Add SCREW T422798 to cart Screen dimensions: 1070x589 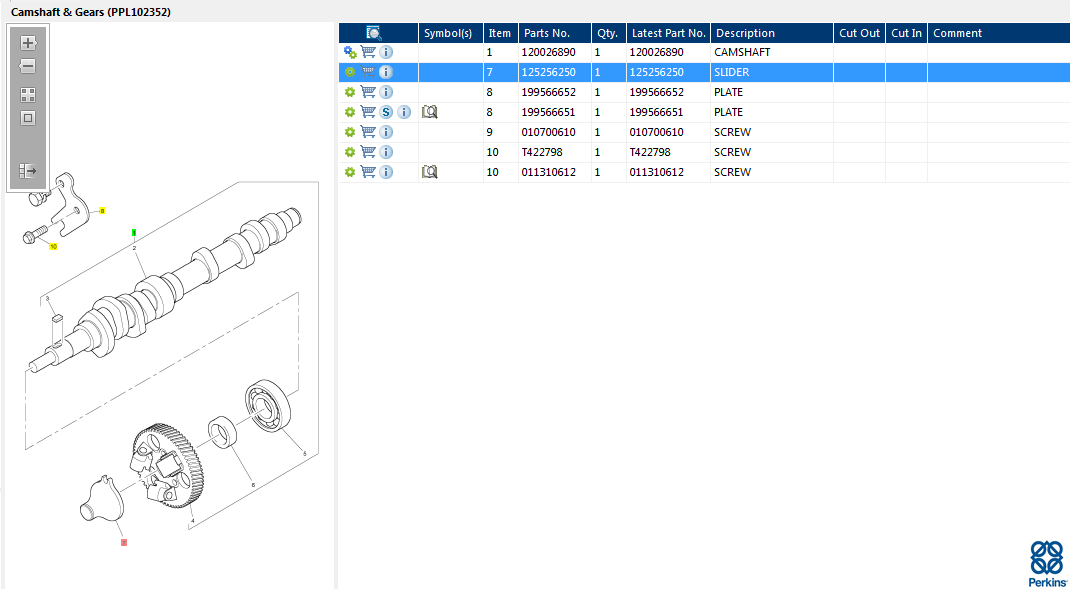coord(368,152)
